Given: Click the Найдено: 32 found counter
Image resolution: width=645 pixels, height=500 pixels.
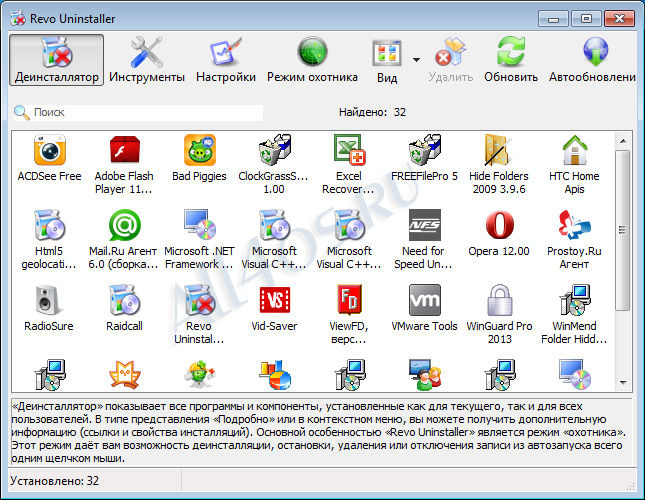Looking at the screenshot, I should pyautogui.click(x=372, y=112).
